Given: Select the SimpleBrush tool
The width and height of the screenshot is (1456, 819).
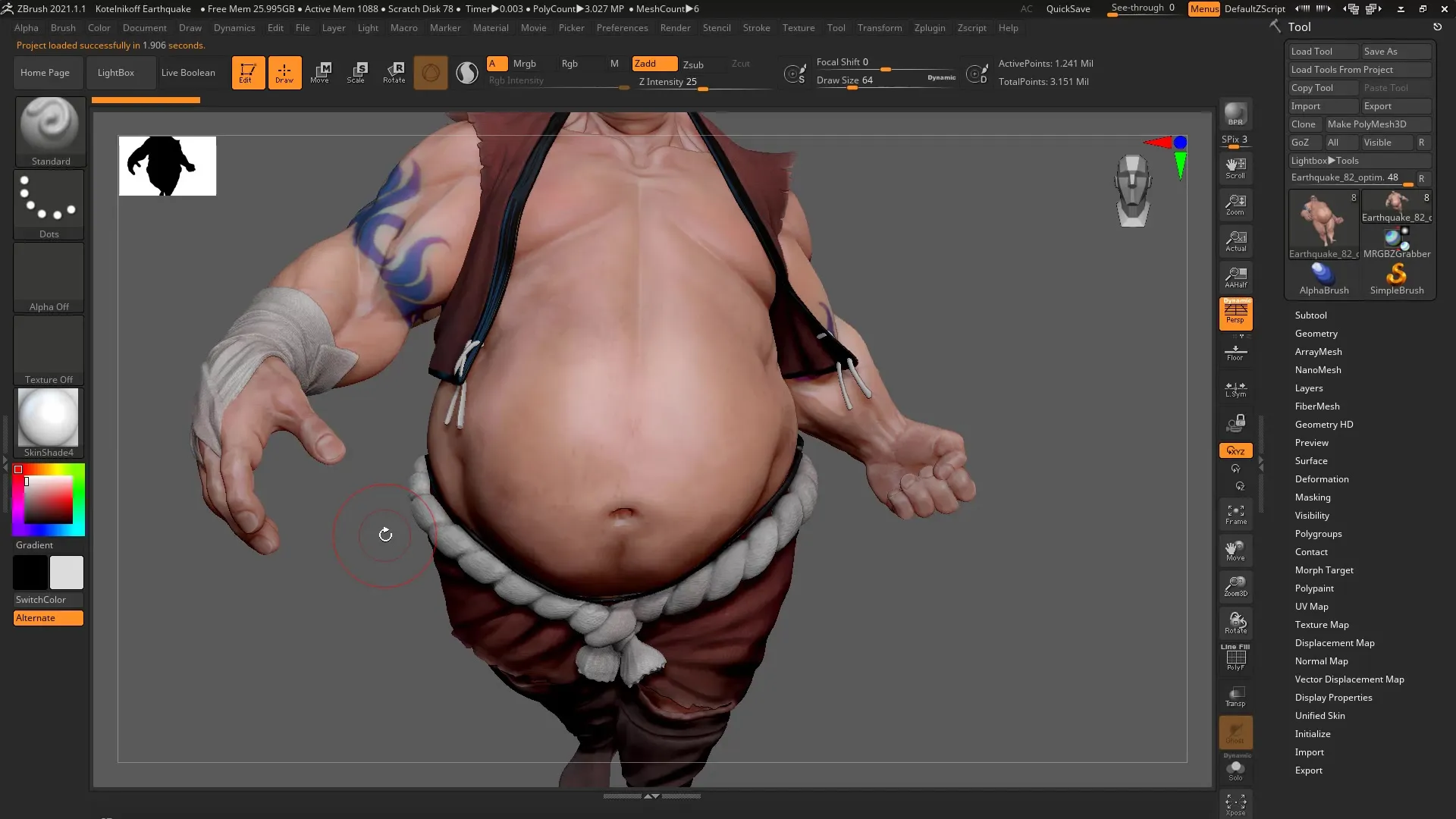Looking at the screenshot, I should click(1396, 278).
